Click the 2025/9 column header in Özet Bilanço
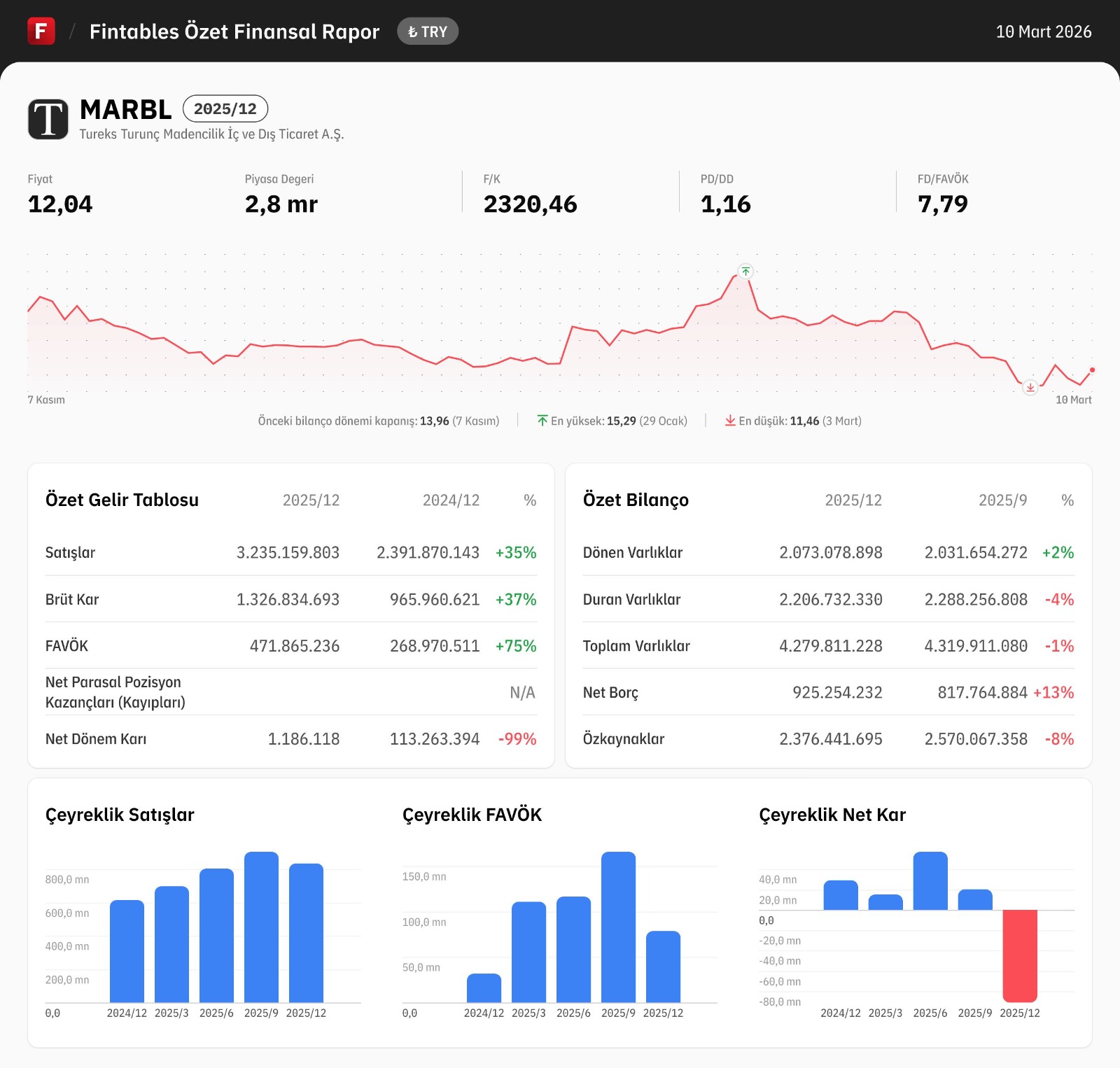The width and height of the screenshot is (1120, 1068). click(x=1002, y=500)
